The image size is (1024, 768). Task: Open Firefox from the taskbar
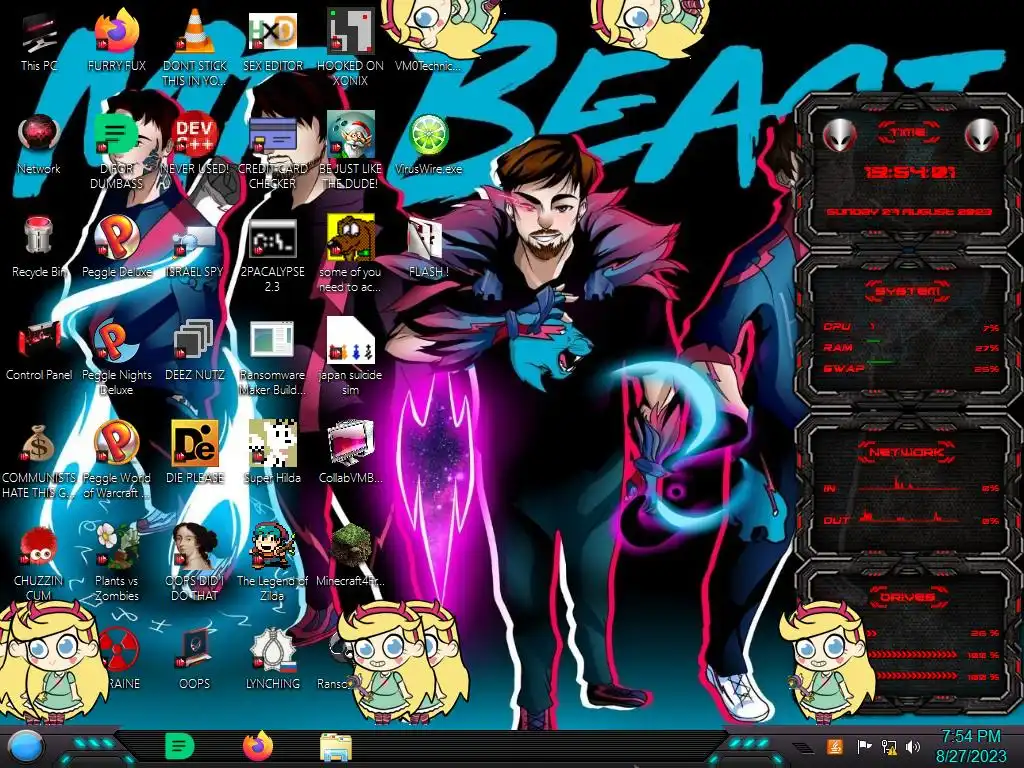[x=258, y=746]
